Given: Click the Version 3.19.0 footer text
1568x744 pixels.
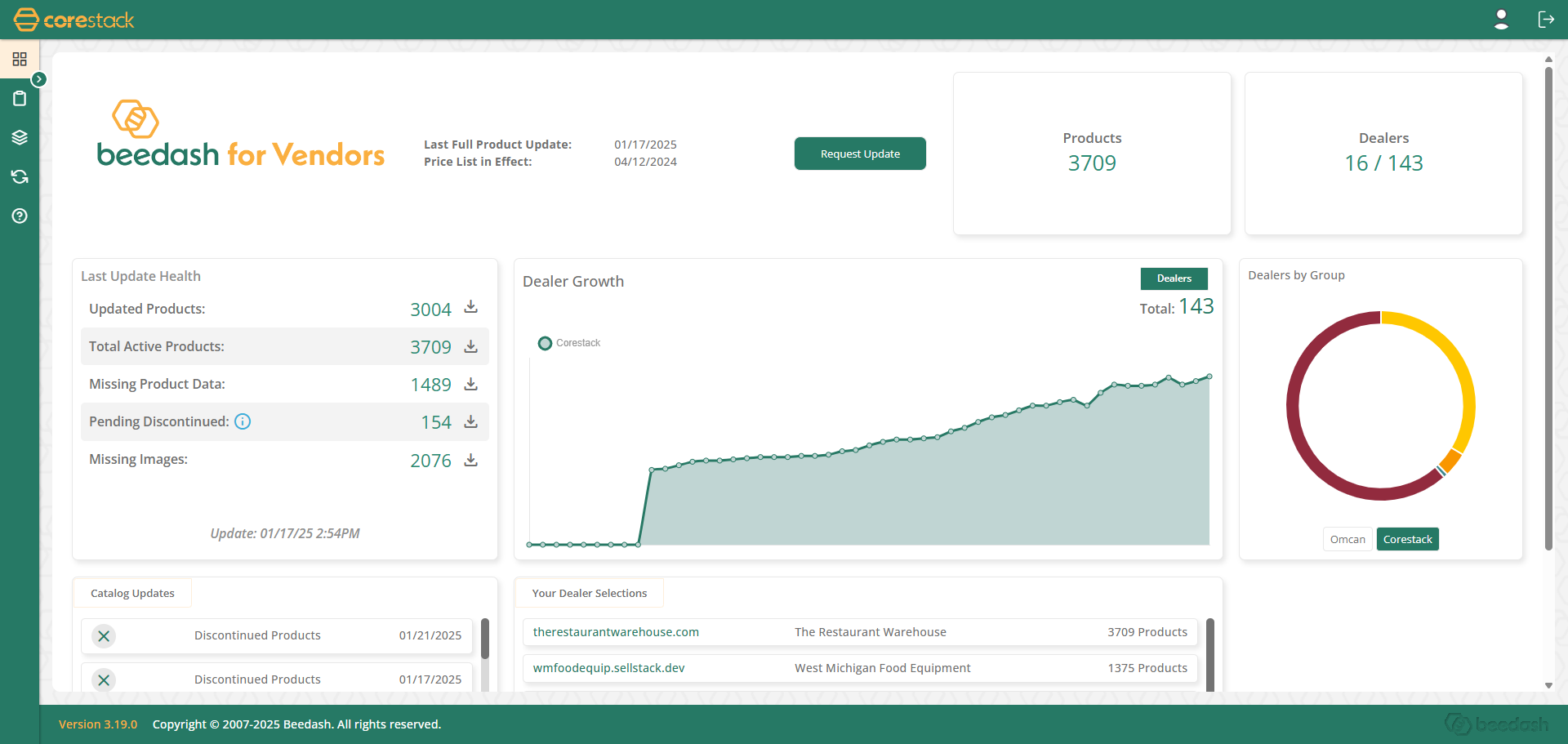Looking at the screenshot, I should pos(98,724).
